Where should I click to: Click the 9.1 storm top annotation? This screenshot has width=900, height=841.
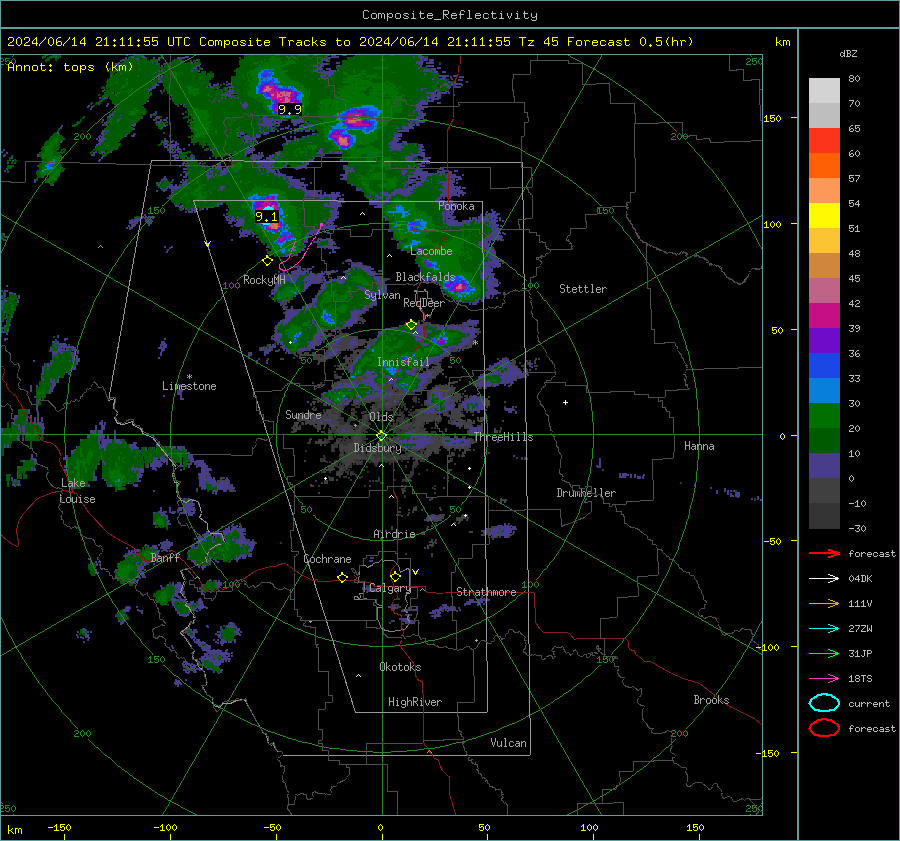coord(266,216)
